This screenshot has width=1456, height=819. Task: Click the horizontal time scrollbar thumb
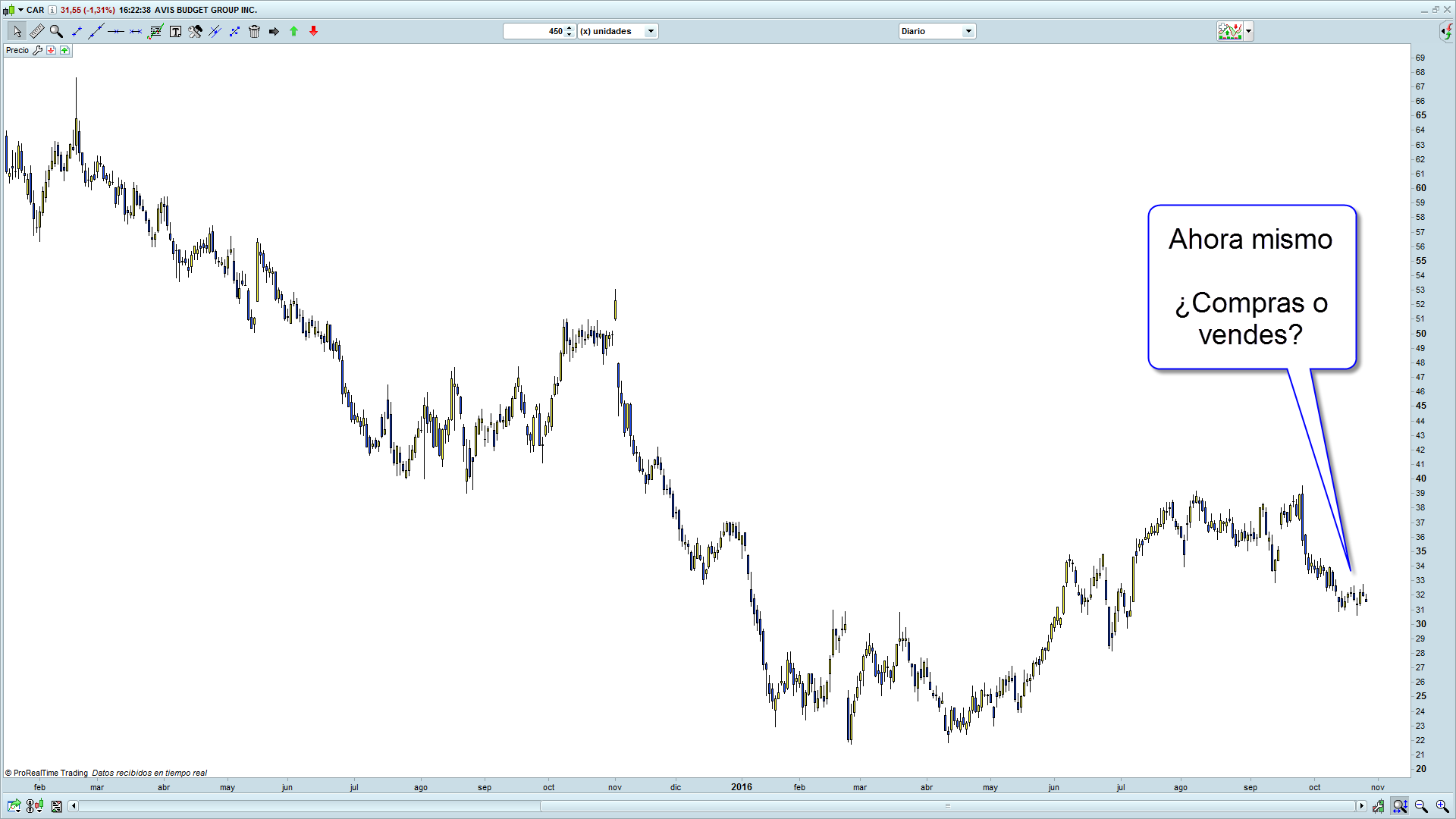click(946, 806)
